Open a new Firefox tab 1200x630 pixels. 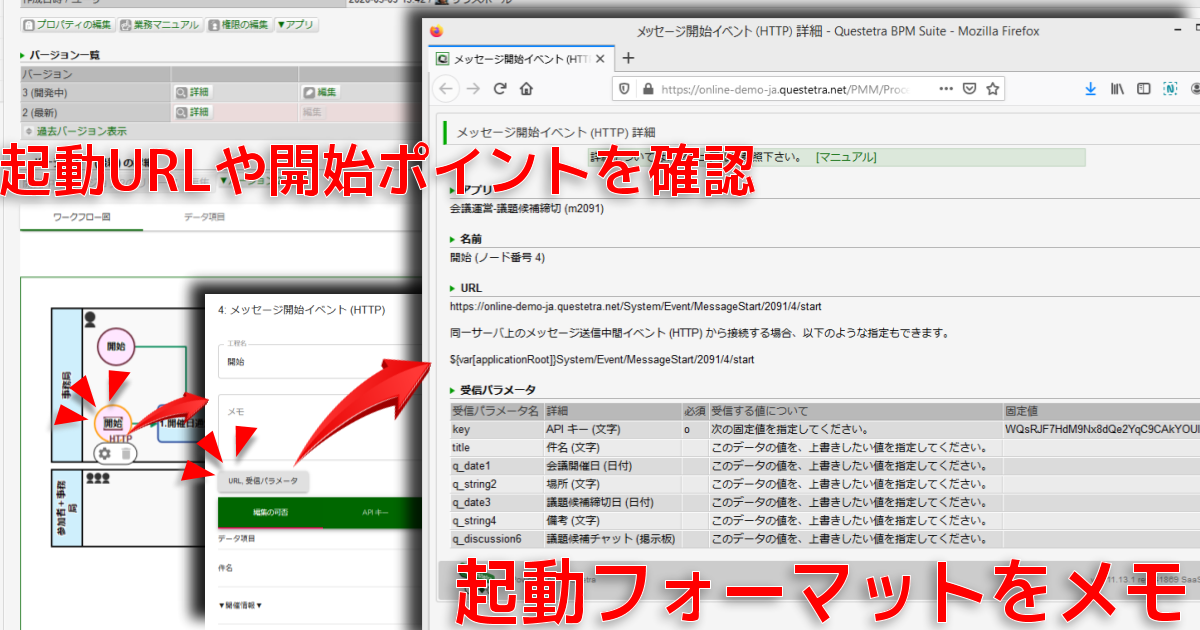pos(628,58)
